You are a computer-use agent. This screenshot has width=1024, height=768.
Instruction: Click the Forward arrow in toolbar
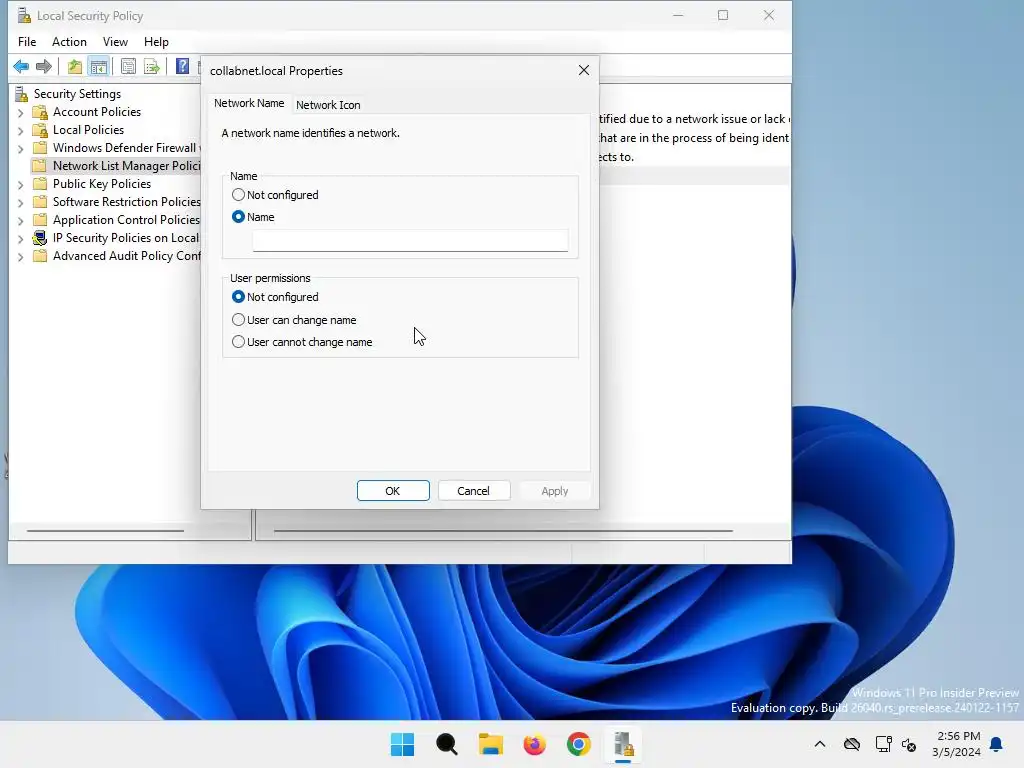point(44,66)
